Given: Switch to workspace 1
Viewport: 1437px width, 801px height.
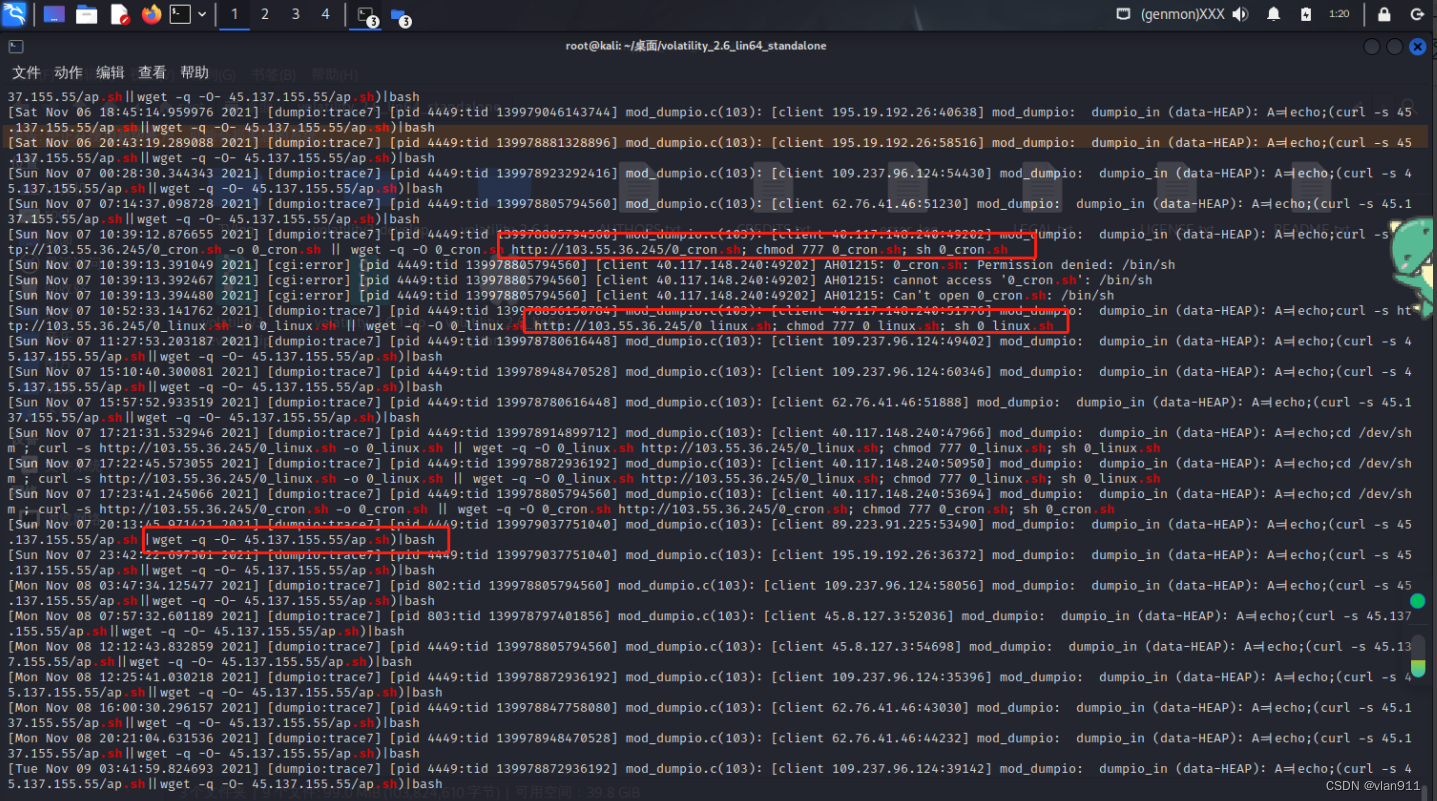Looking at the screenshot, I should coord(234,14).
